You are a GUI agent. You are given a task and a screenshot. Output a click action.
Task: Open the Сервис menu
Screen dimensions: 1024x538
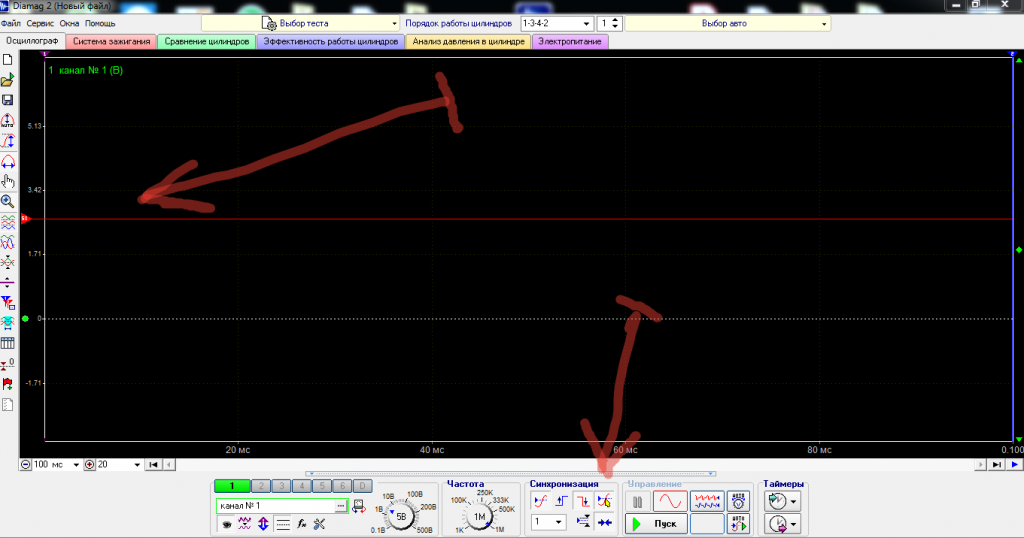(40, 24)
